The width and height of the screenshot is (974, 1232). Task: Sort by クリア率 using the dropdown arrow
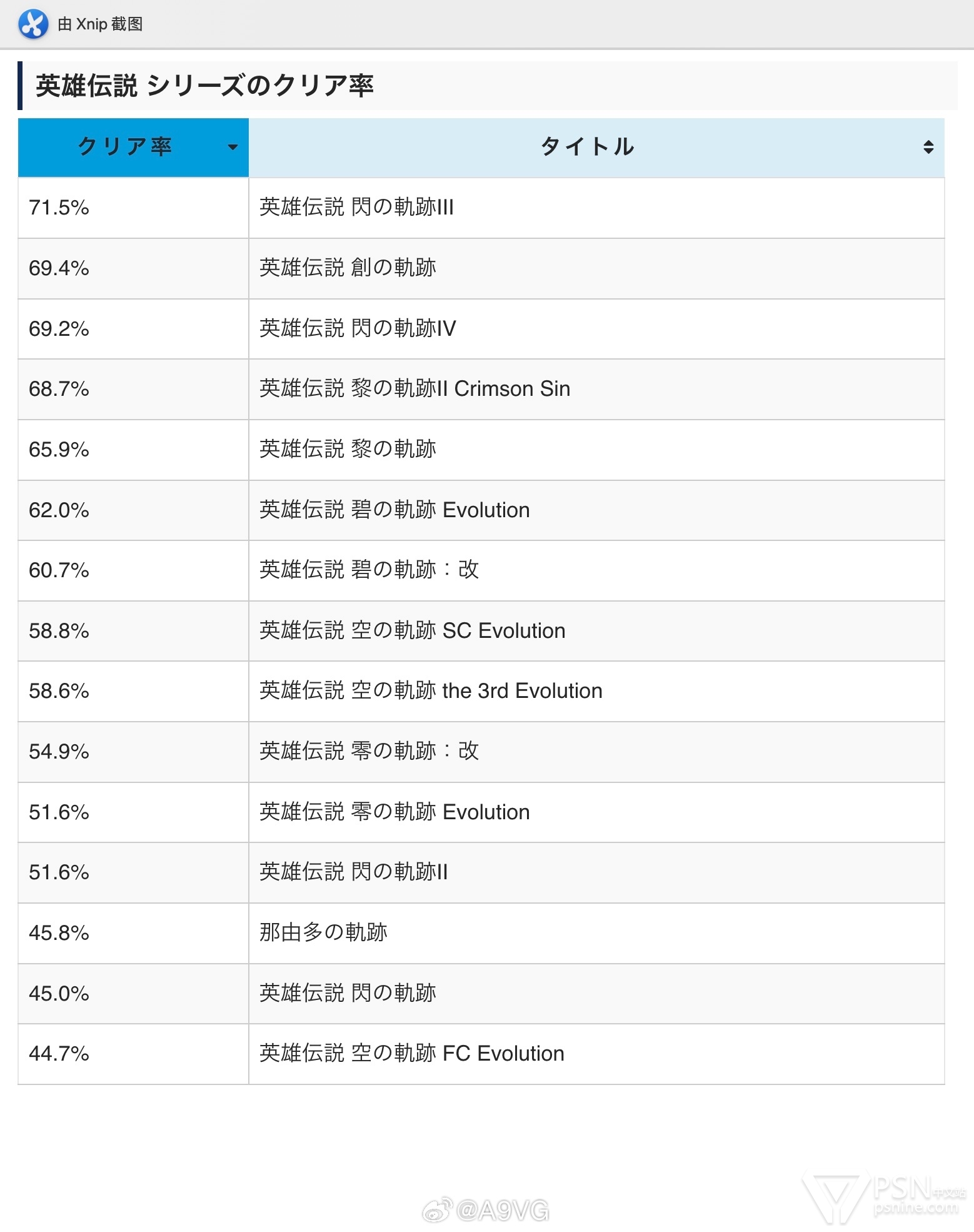click(x=233, y=148)
